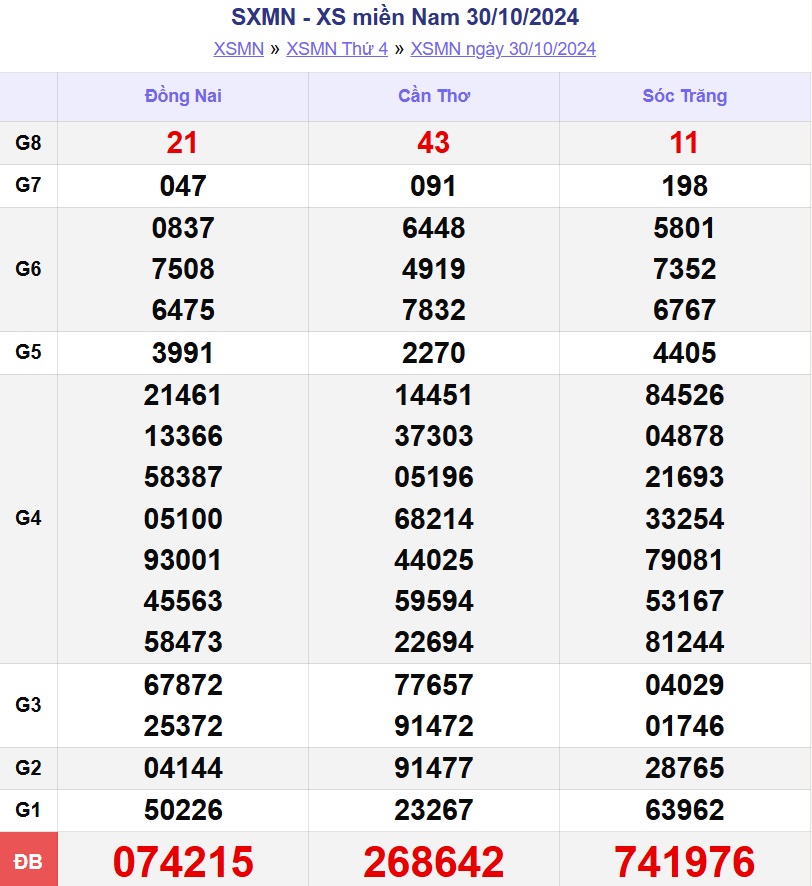The image size is (812, 886).
Task: Click the red G8 number 43
Action: 434,143
